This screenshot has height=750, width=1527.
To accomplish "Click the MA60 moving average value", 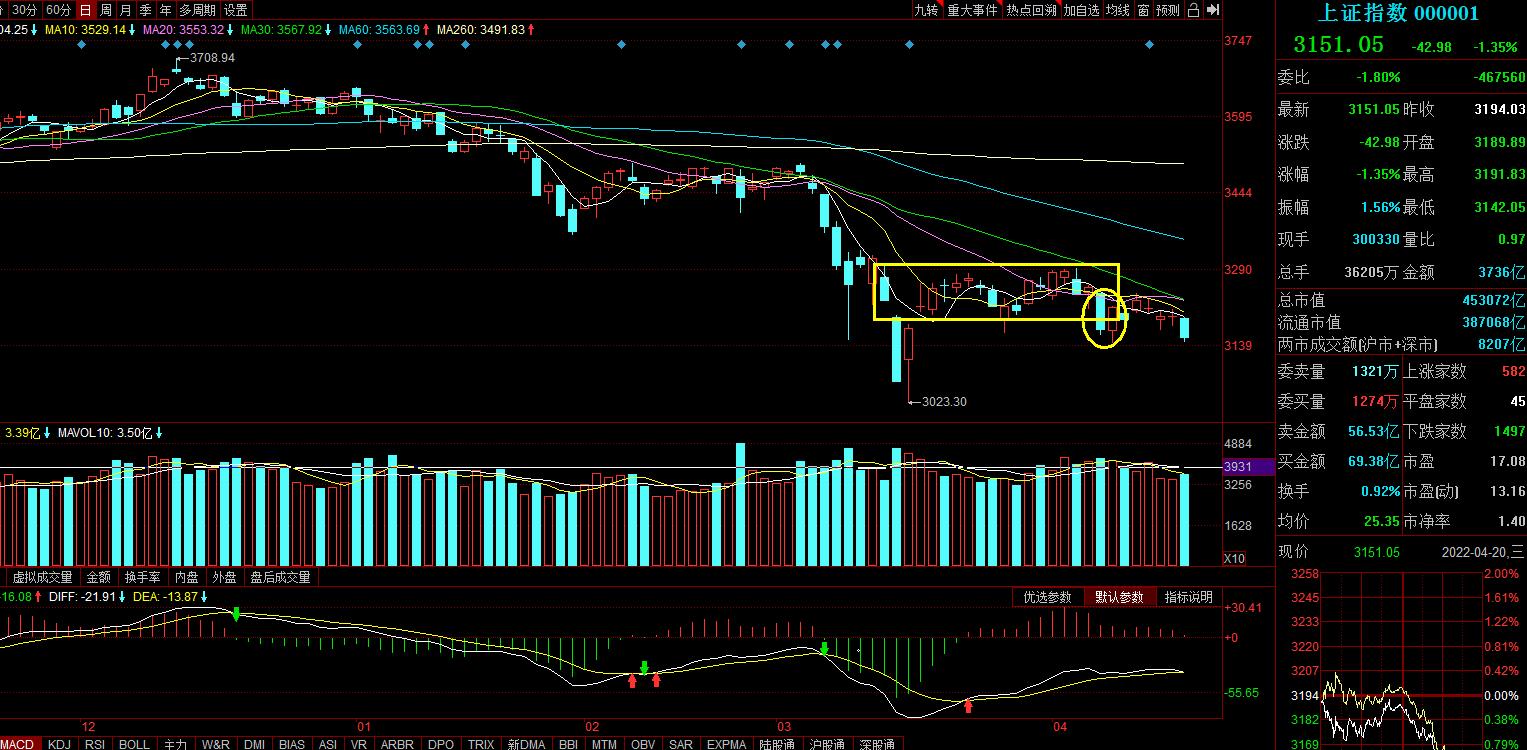I will [x=384, y=30].
